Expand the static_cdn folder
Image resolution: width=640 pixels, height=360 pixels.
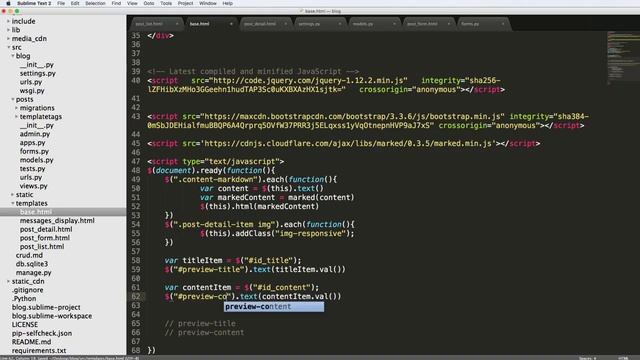point(8,281)
